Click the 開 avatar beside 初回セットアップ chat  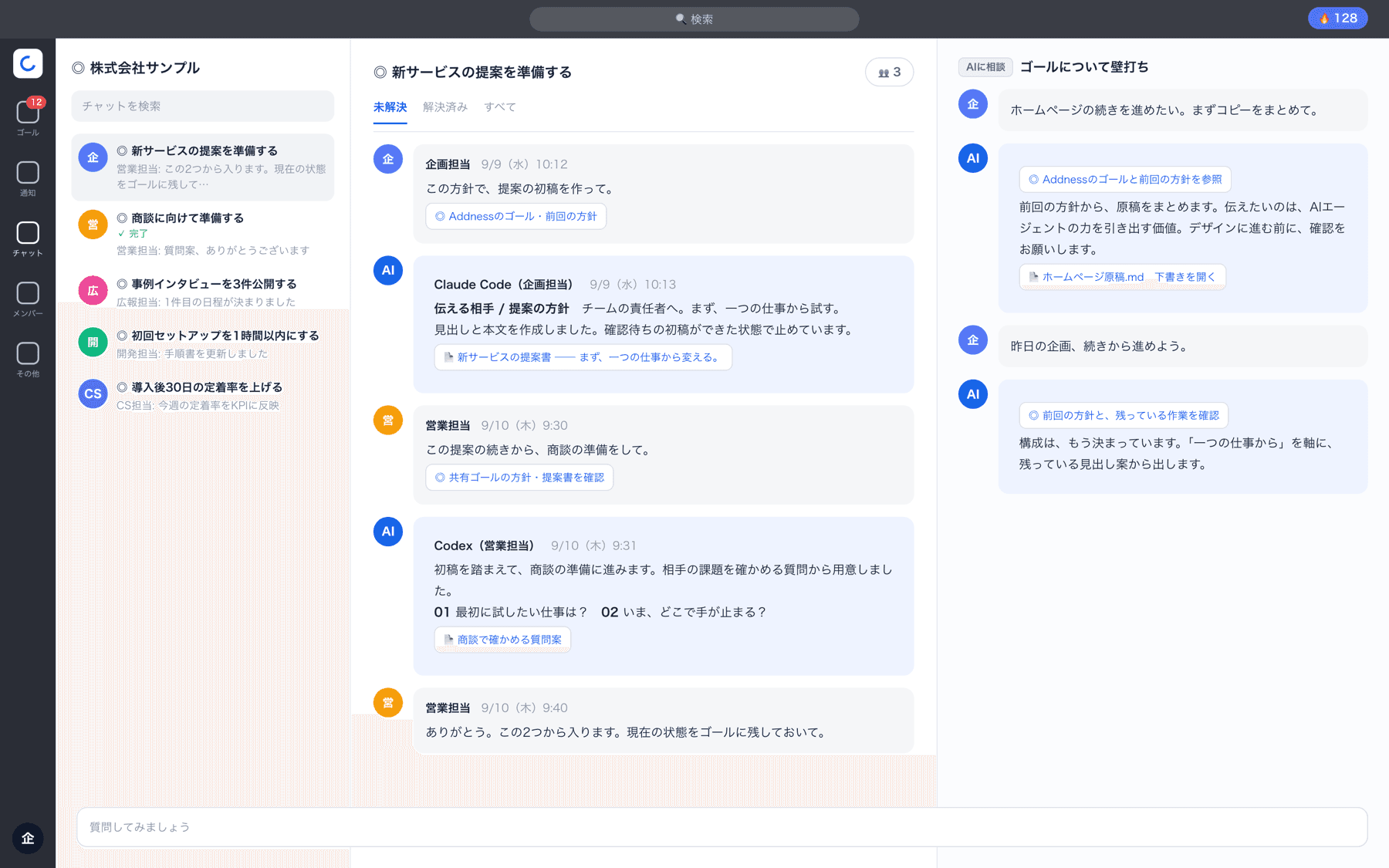(x=93, y=343)
